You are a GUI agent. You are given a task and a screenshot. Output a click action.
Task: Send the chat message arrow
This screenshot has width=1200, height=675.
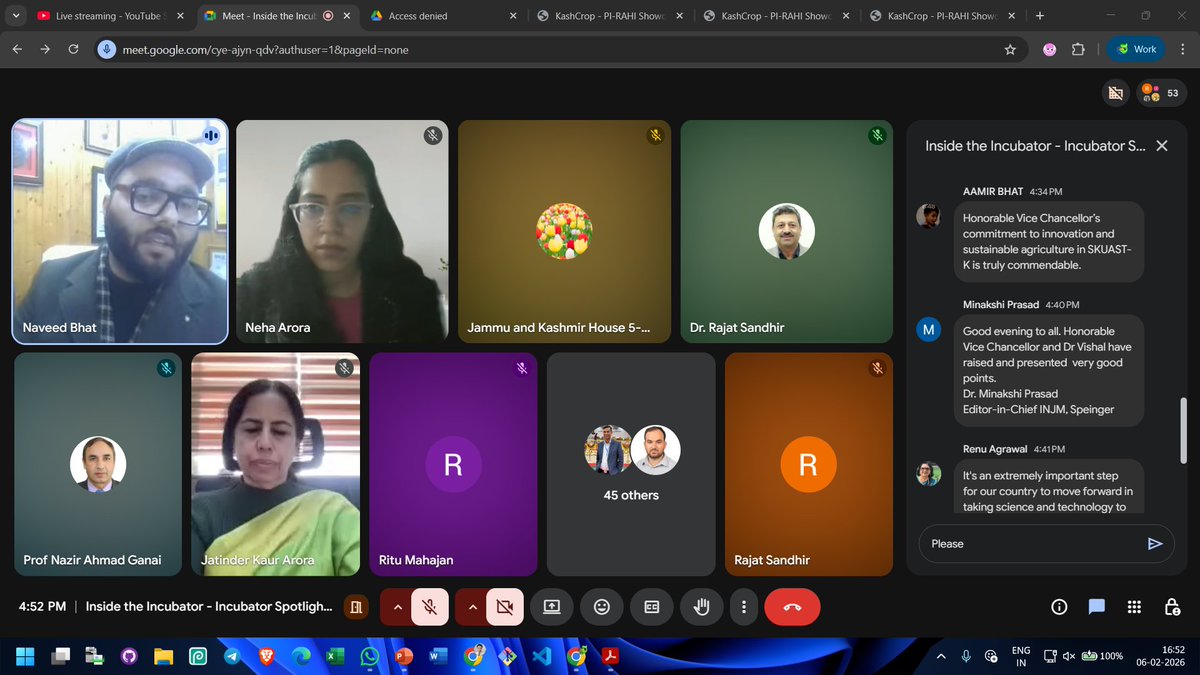pyautogui.click(x=1155, y=544)
